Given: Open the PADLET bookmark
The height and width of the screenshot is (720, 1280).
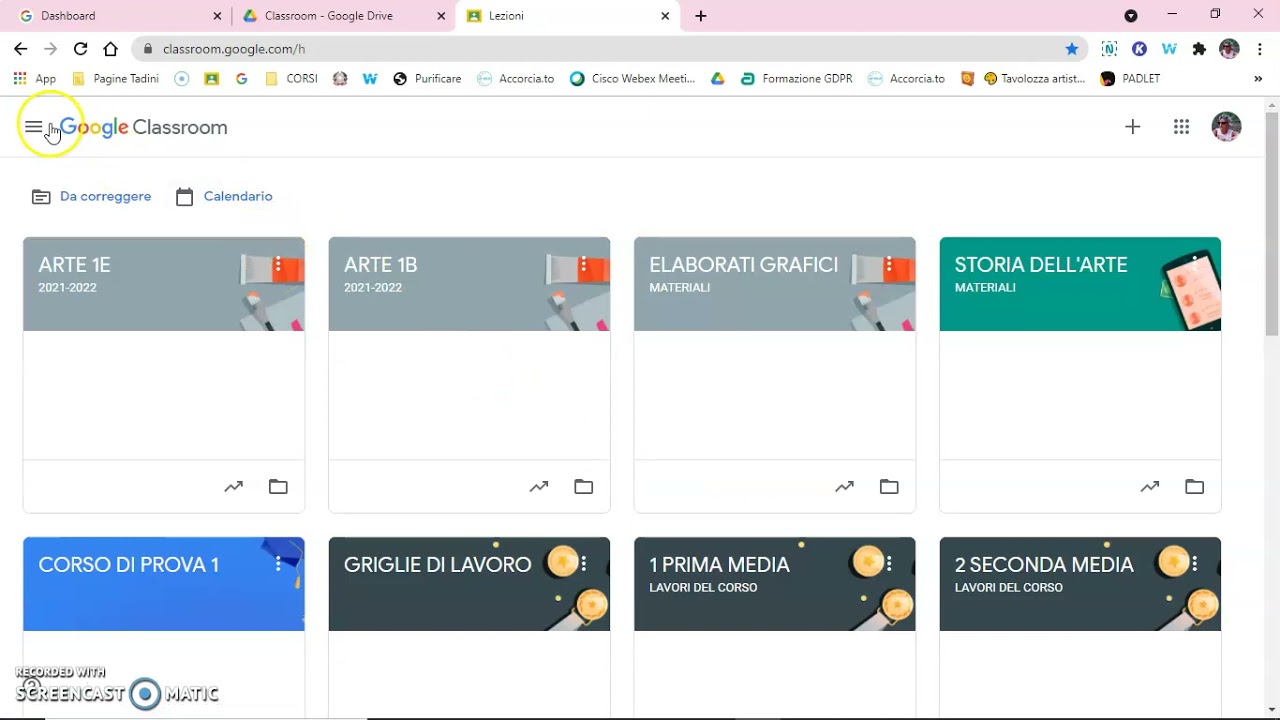Looking at the screenshot, I should (1131, 78).
